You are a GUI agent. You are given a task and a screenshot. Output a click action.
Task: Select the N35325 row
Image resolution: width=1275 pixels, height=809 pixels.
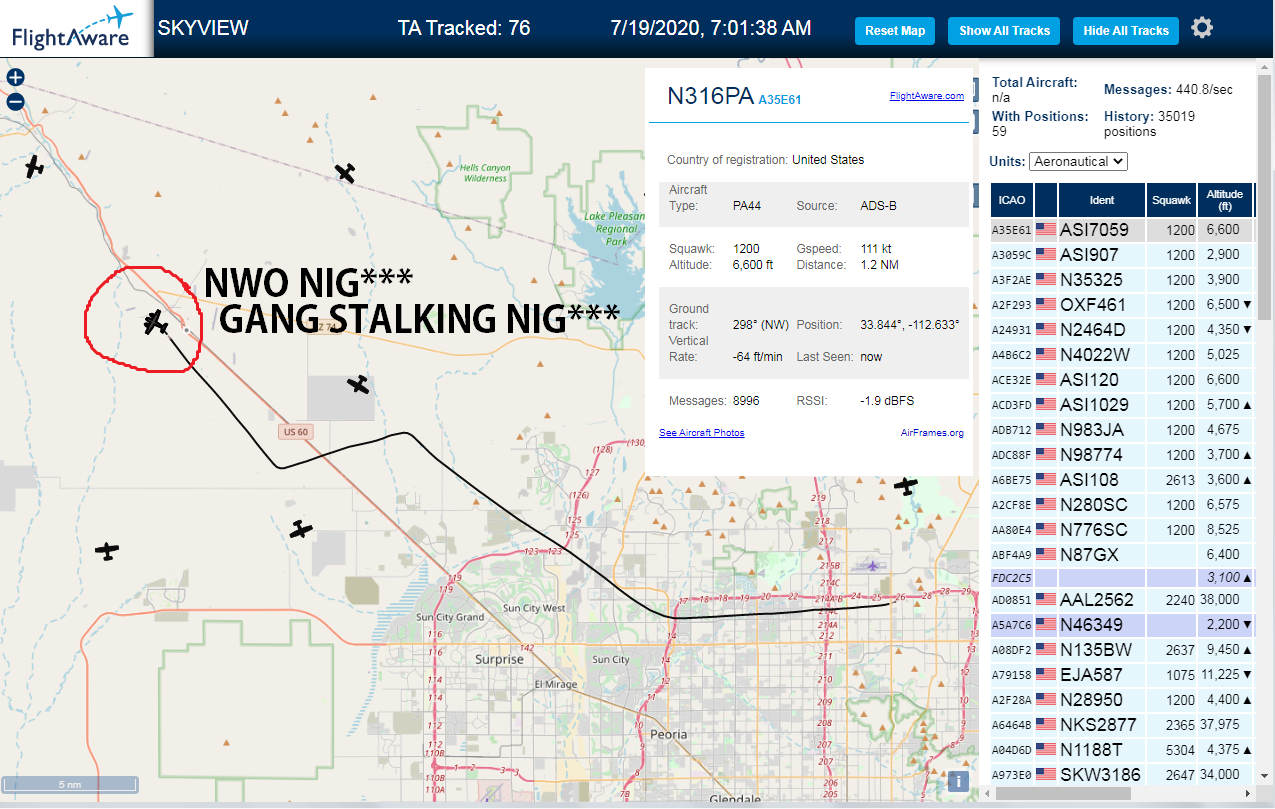click(1122, 280)
